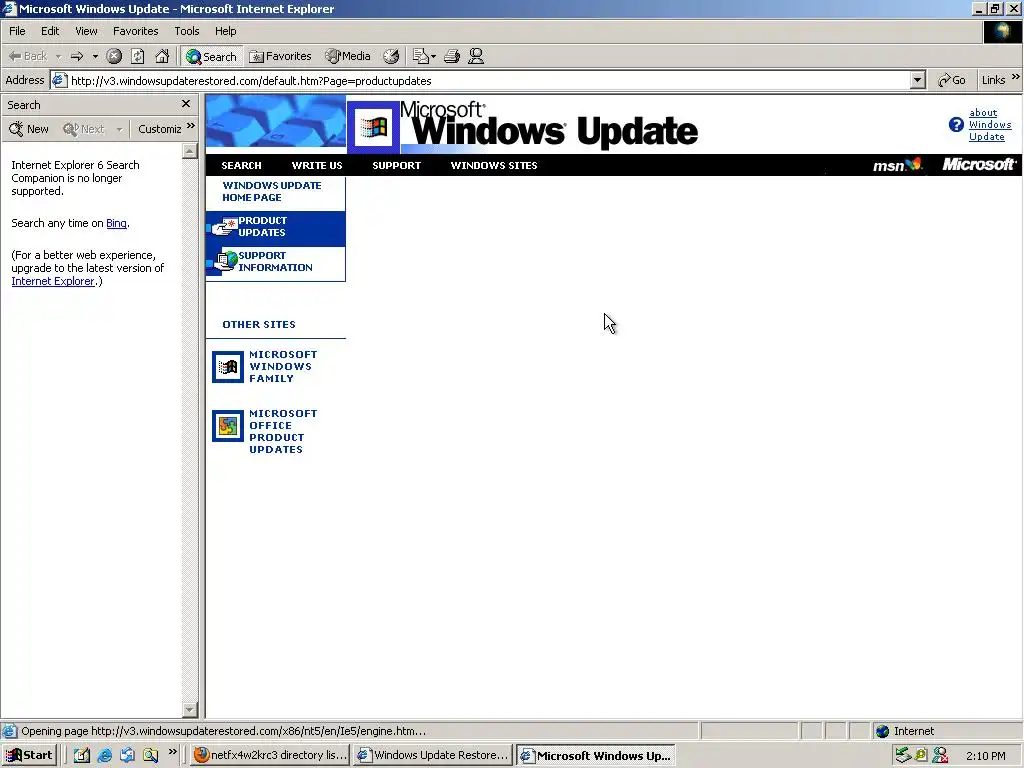
Task: Open MICROSOFT OFFICE PRODUCT UPDATES text link
Action: coord(283,432)
